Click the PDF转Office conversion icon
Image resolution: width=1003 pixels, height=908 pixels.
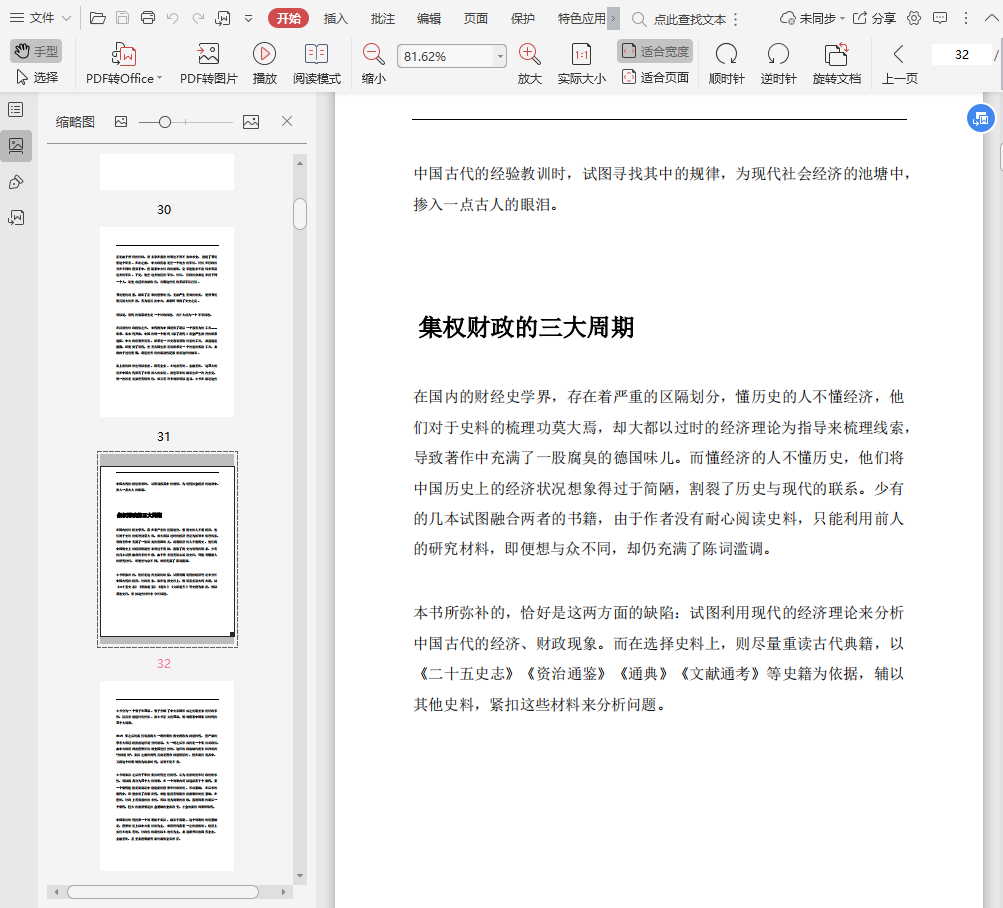(x=124, y=55)
